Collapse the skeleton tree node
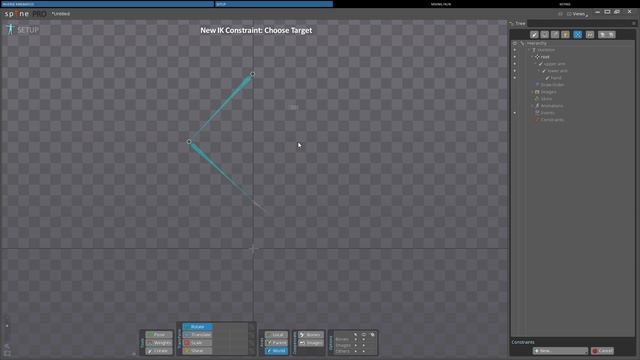Image resolution: width=640 pixels, height=360 pixels. coord(529,50)
